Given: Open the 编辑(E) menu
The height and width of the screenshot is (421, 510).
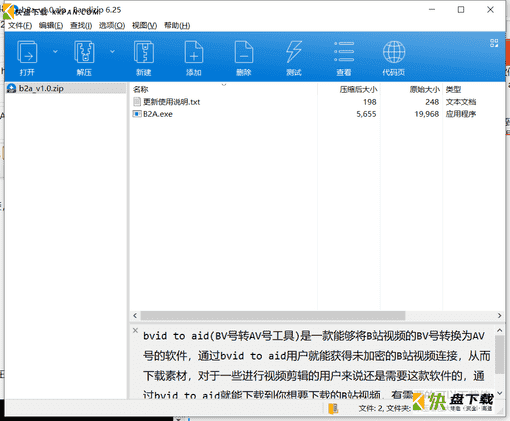Looking at the screenshot, I should click(x=51, y=26).
